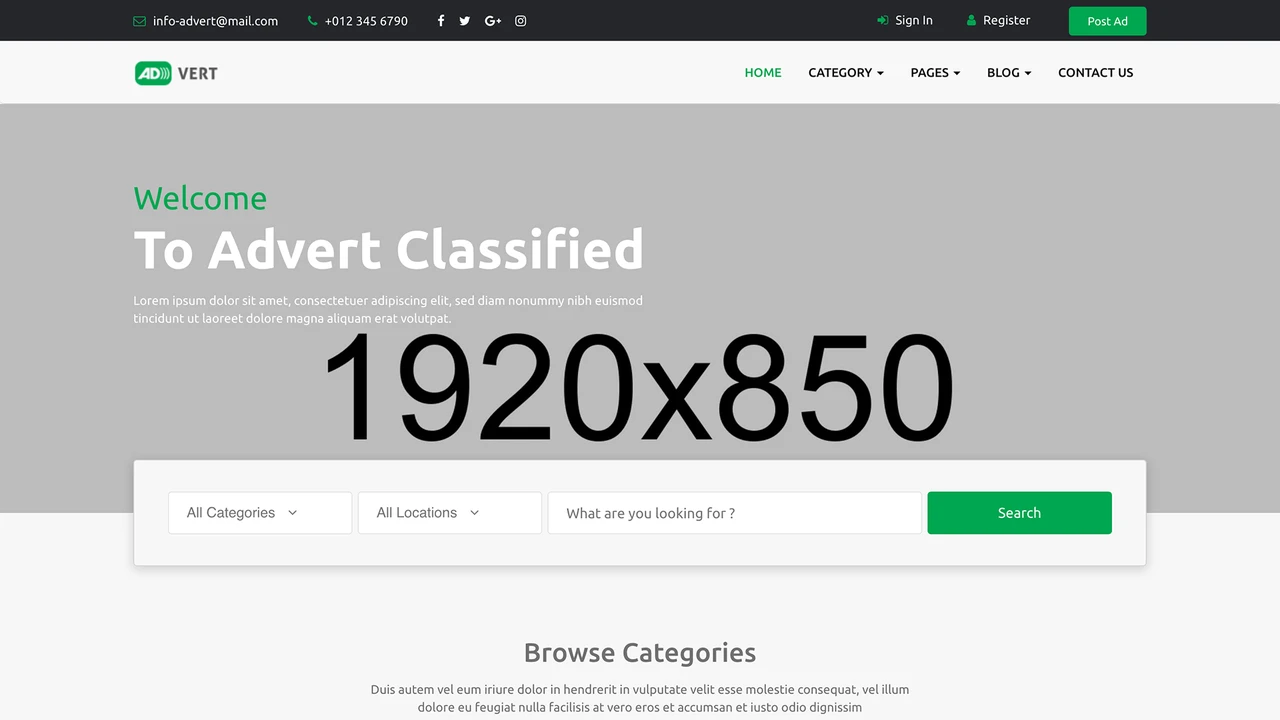Click the +012 345 6790 phone number
1280x720 pixels.
tap(366, 21)
